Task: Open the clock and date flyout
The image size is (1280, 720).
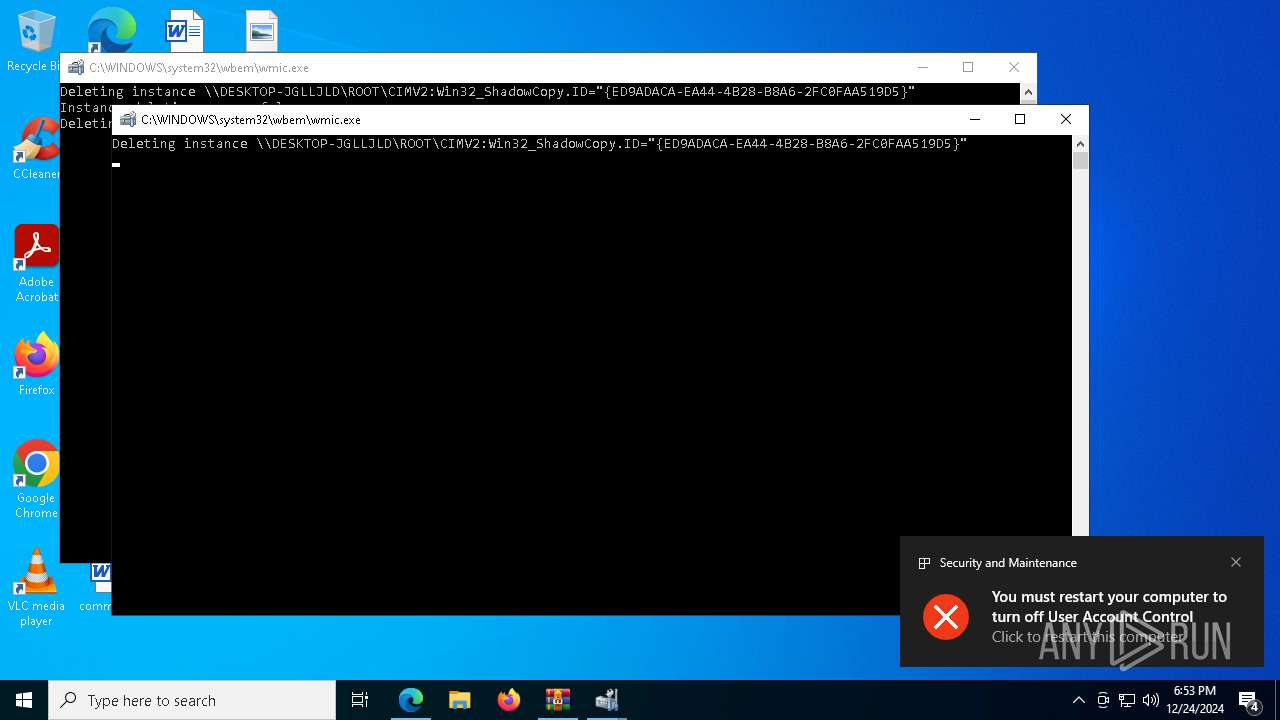Action: (x=1195, y=700)
